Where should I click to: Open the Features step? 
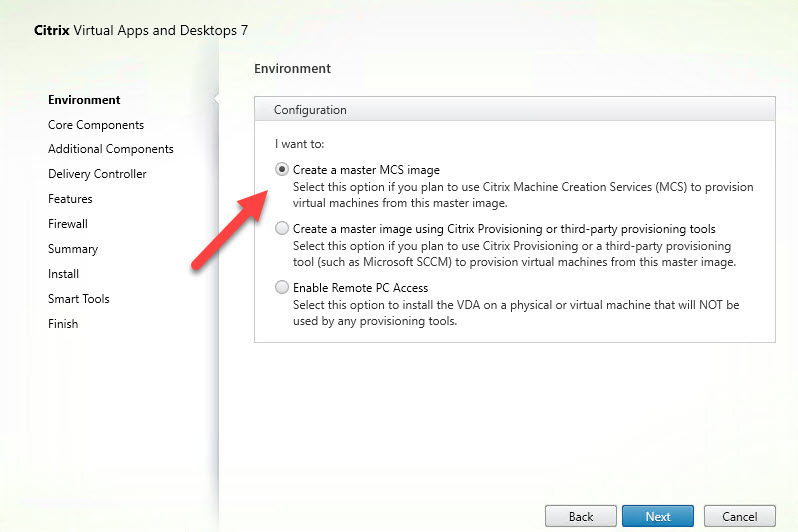point(70,199)
